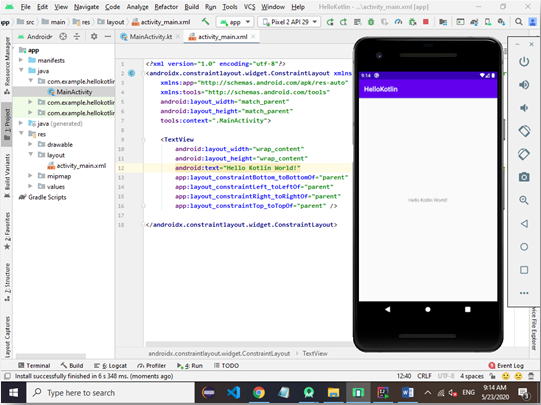
Task: Click the emulator Volume Up button
Action: click(x=524, y=85)
